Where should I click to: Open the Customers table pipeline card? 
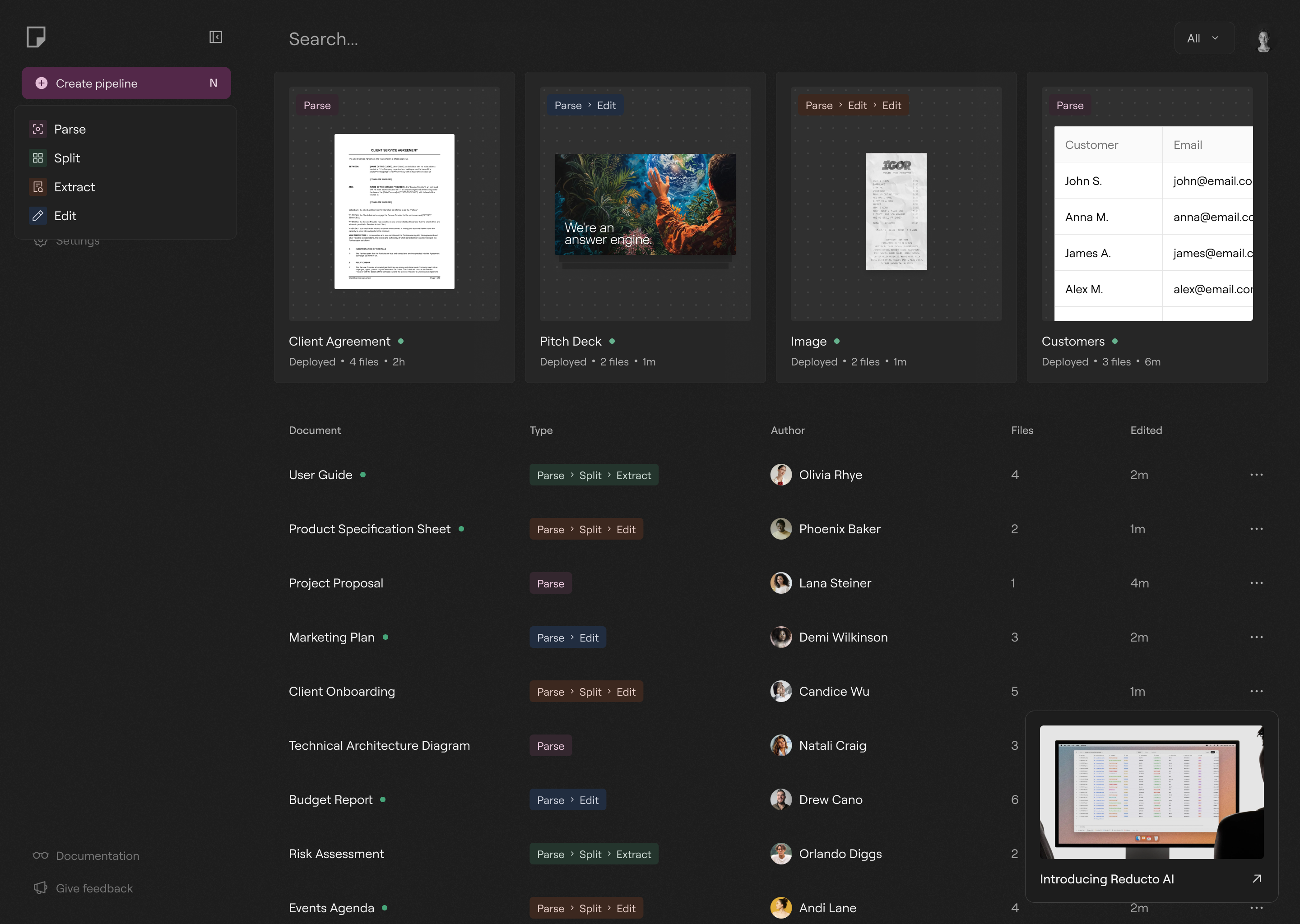click(1147, 227)
